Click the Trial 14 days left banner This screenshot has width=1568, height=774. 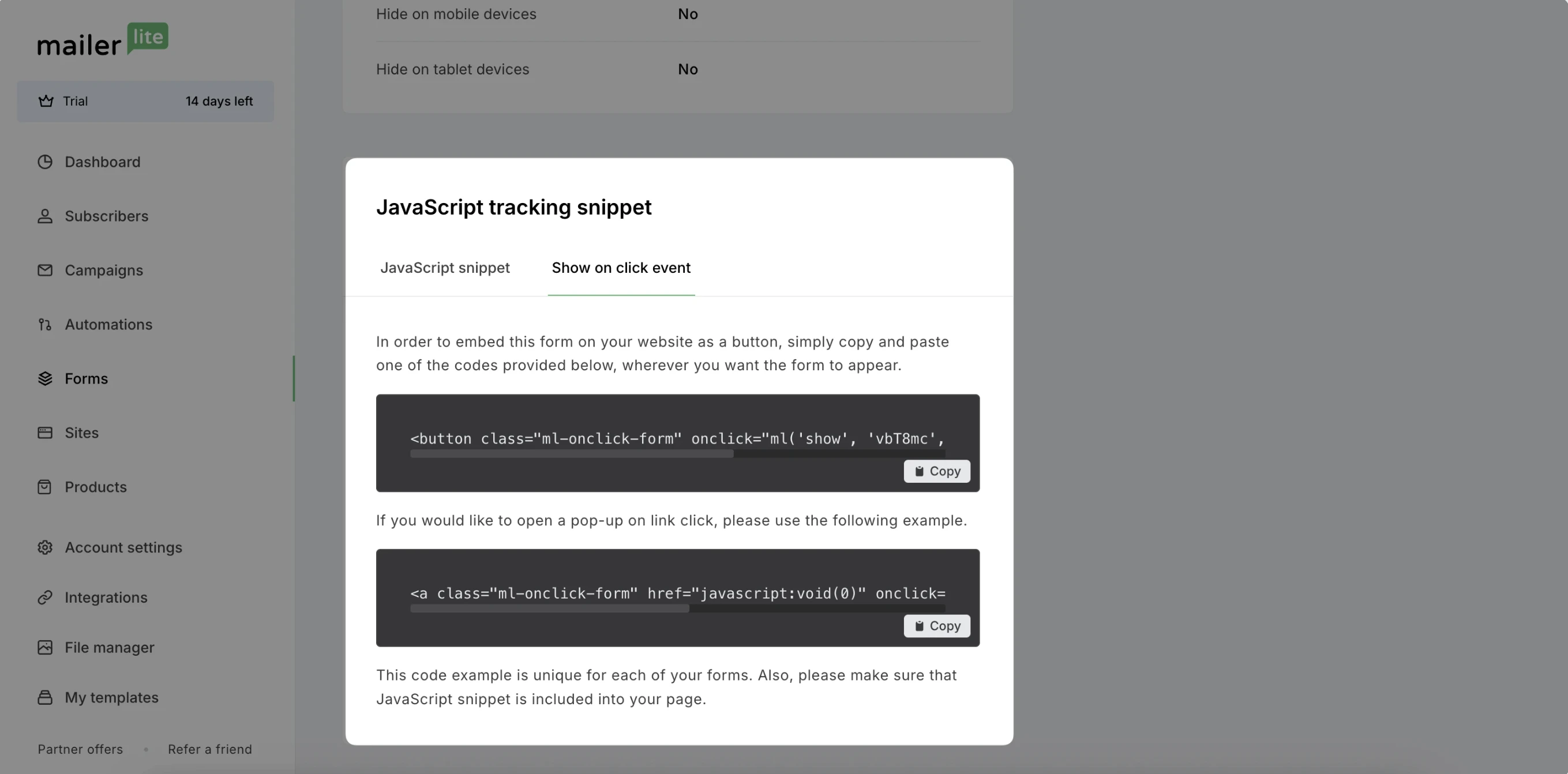point(145,101)
